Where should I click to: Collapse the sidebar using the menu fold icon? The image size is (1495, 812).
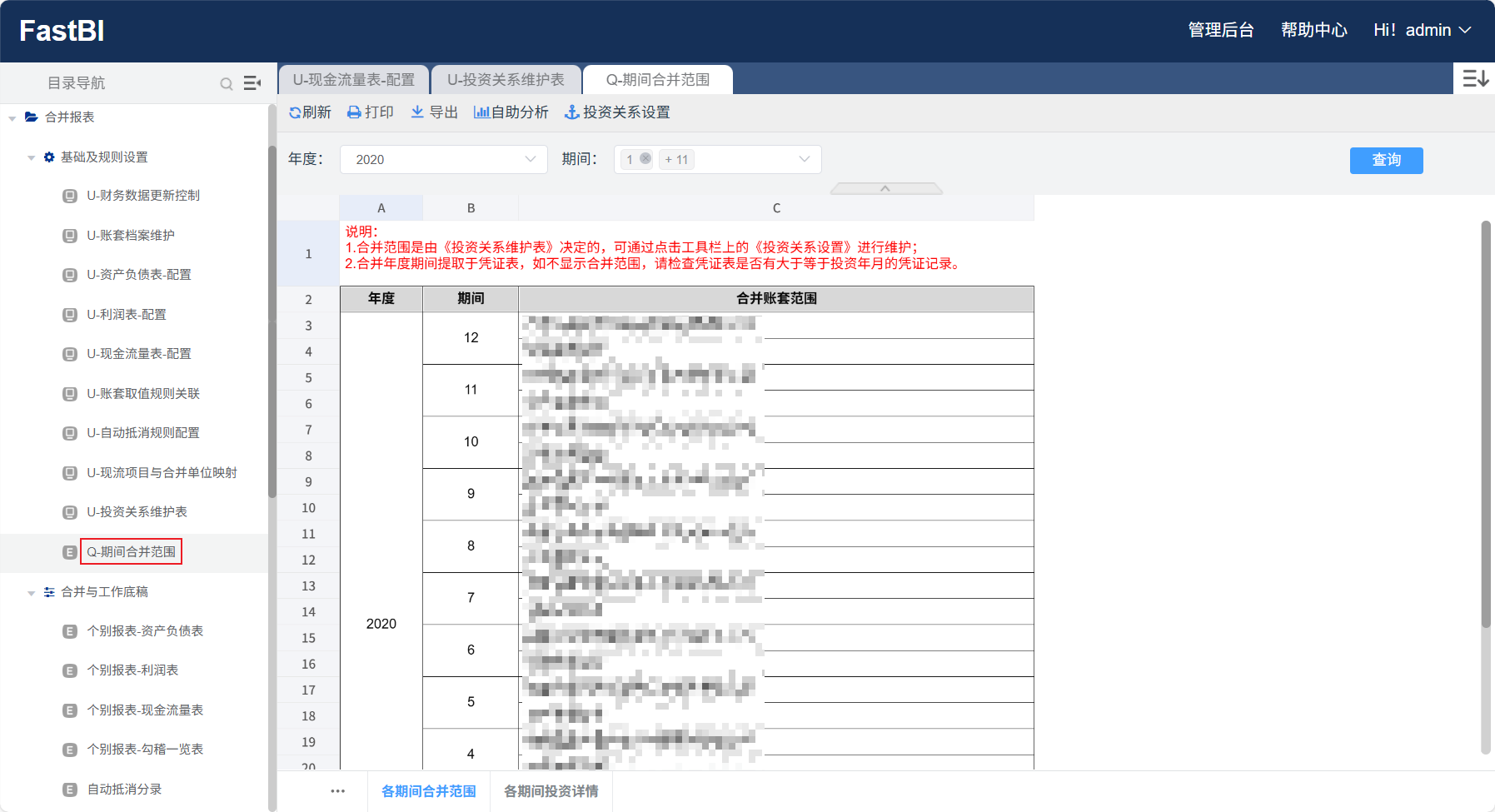click(x=252, y=83)
